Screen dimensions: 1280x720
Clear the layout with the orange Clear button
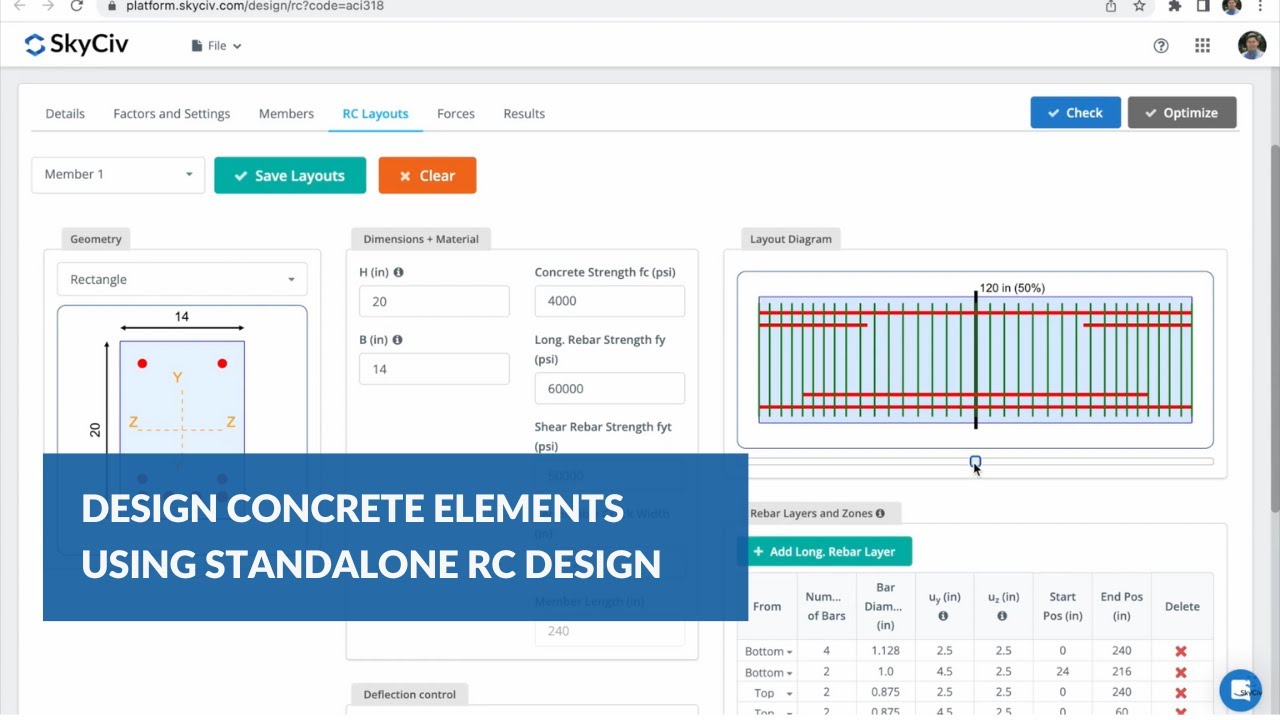click(427, 175)
